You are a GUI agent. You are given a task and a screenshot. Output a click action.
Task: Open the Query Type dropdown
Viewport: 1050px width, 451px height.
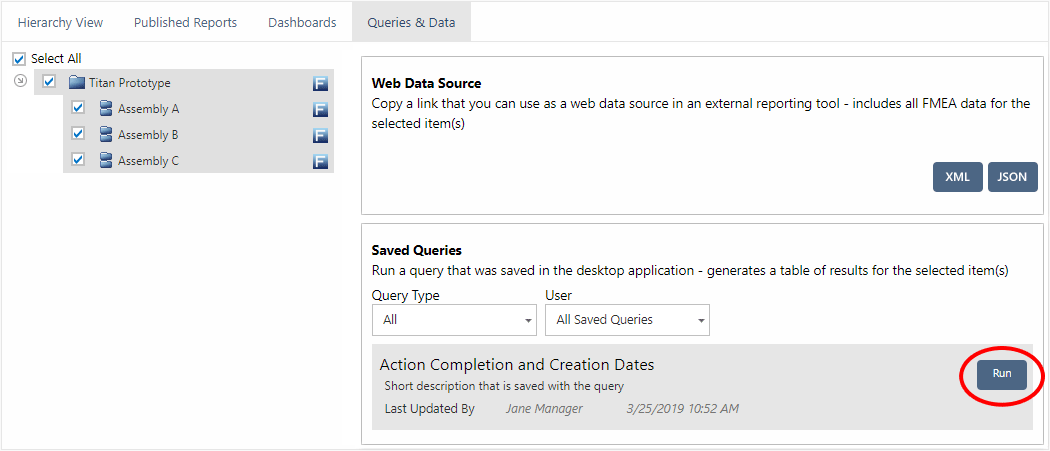(x=454, y=320)
